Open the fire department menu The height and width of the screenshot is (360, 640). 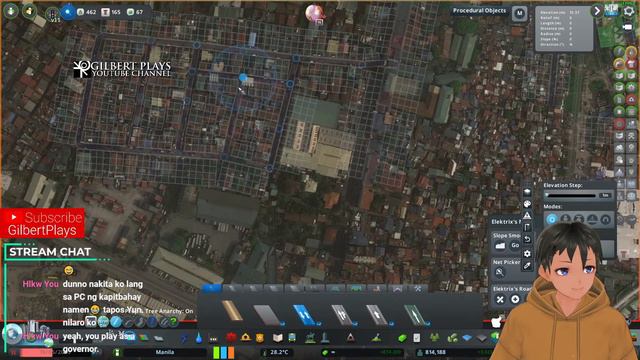(246, 338)
